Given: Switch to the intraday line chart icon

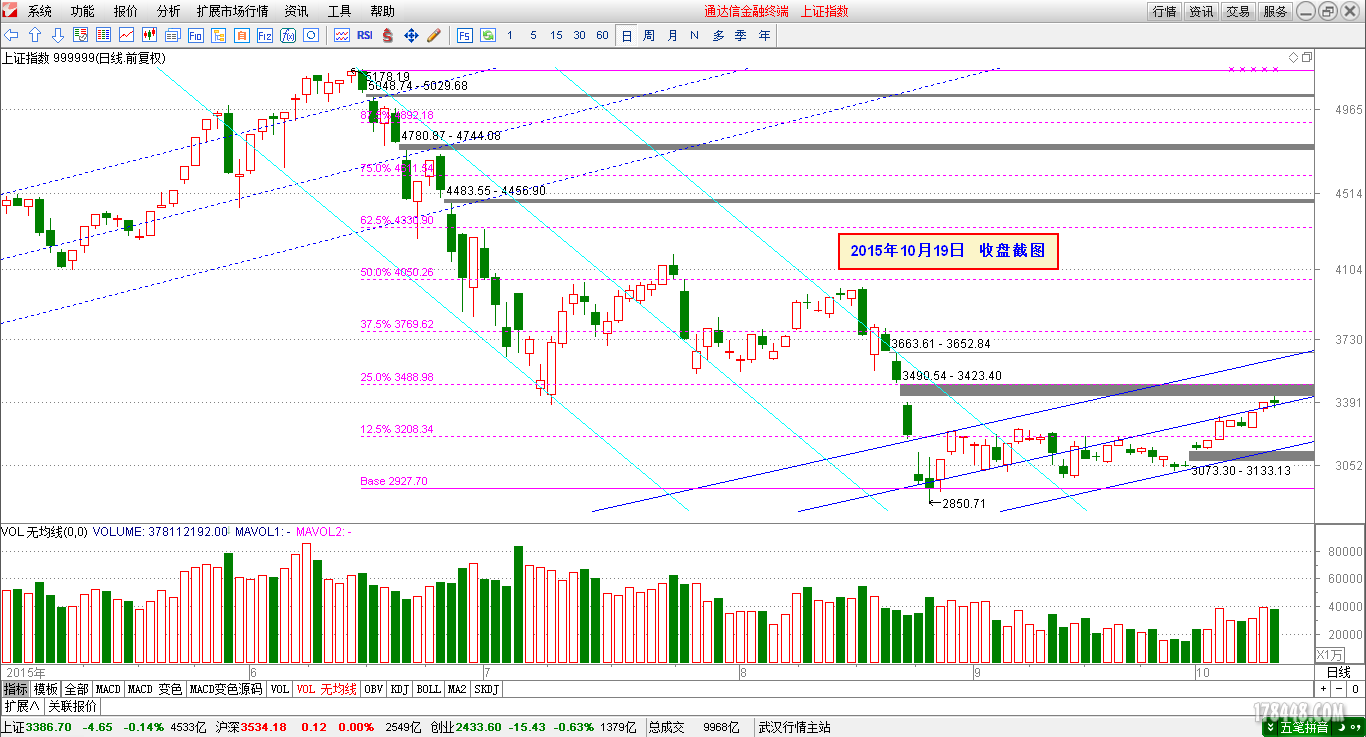Looking at the screenshot, I should [126, 35].
